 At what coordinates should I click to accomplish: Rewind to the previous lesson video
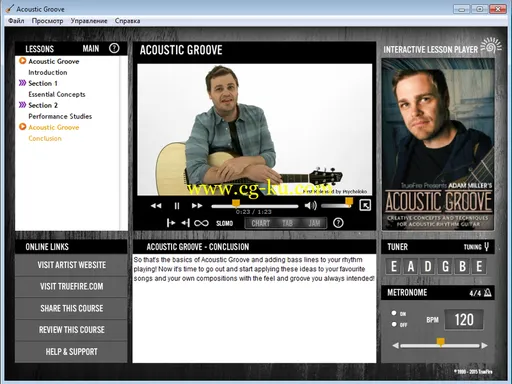coord(156,206)
